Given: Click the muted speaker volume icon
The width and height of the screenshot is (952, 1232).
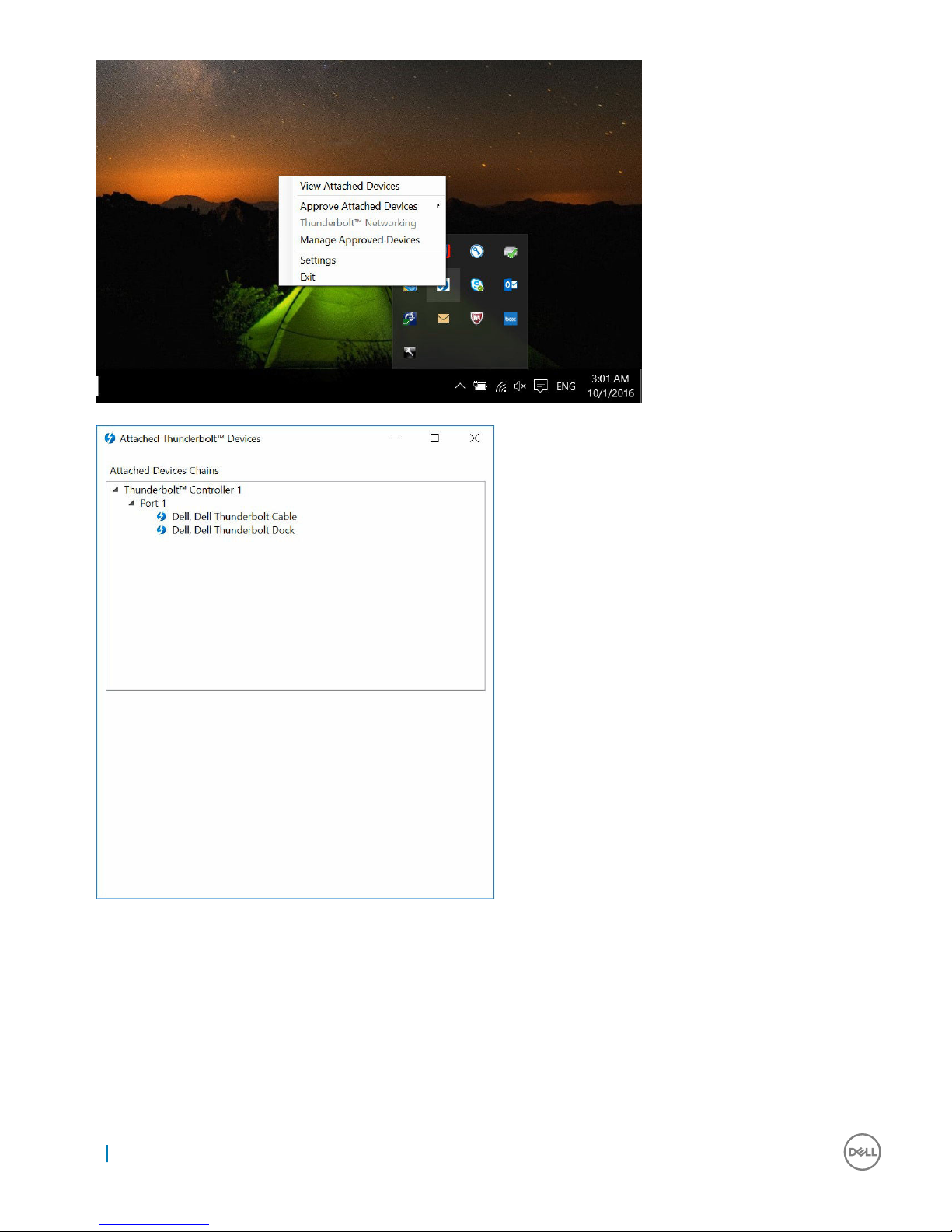Looking at the screenshot, I should click(x=520, y=386).
